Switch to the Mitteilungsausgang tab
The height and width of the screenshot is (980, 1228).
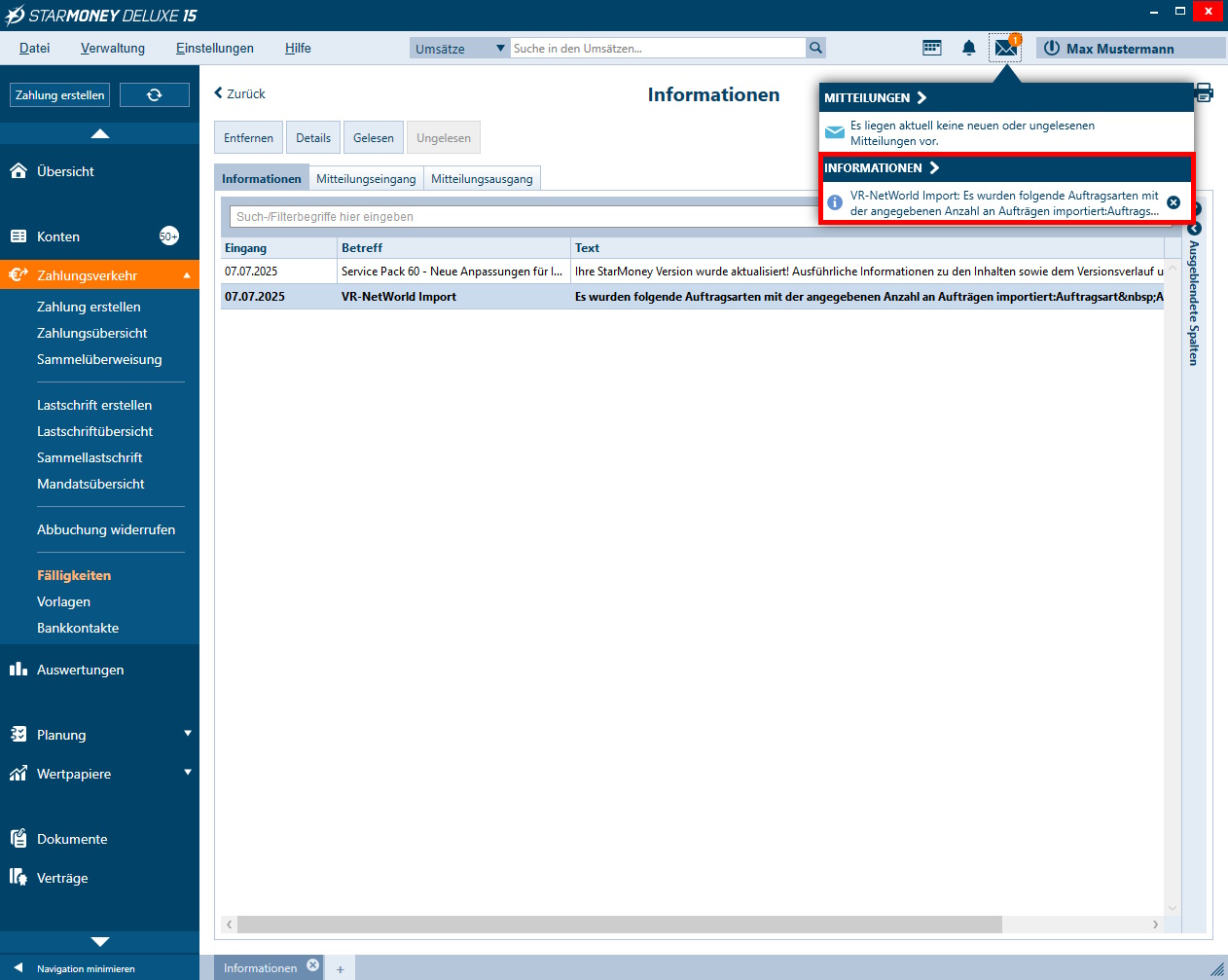pos(482,178)
